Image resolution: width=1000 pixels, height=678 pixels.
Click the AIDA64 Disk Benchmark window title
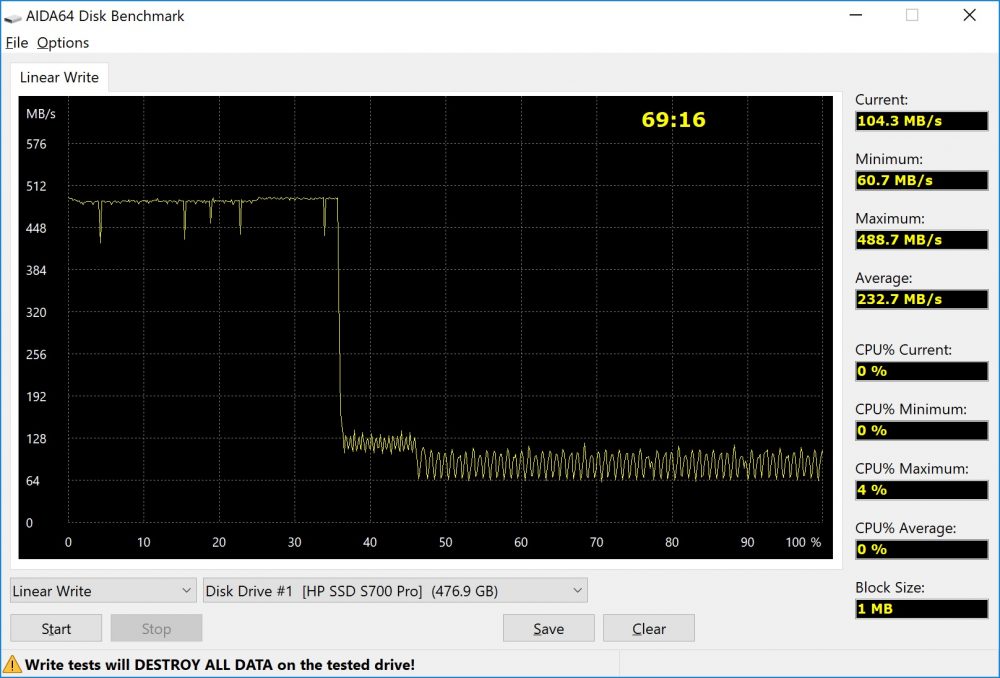point(105,16)
